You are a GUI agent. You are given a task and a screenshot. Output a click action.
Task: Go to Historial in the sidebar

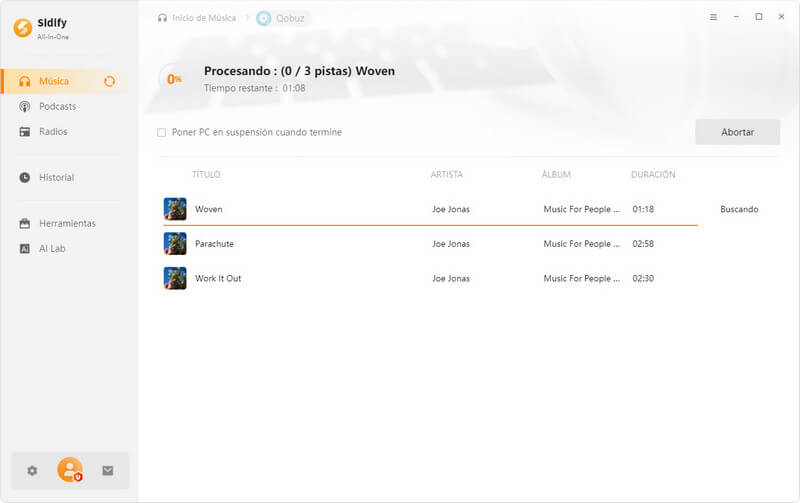(x=56, y=177)
